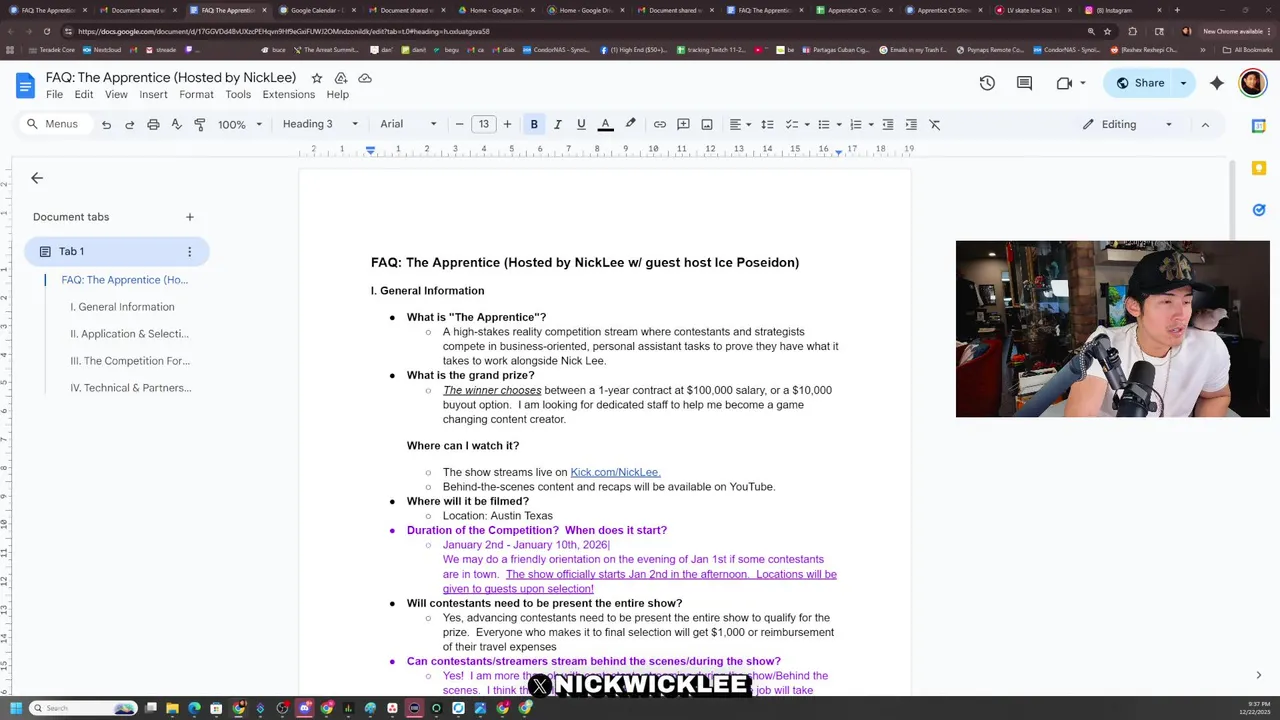The width and height of the screenshot is (1280, 720).
Task: Open the numbered list options arrow
Action: pos(871,124)
